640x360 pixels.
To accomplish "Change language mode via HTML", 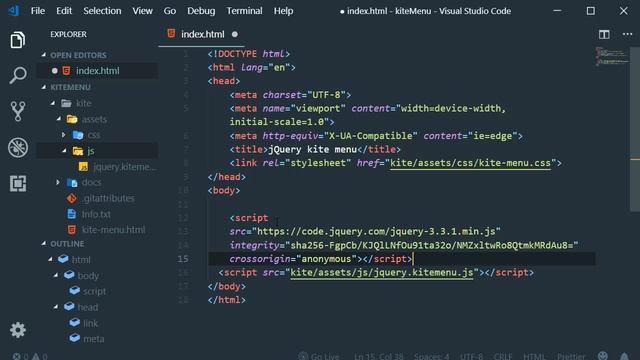I will [534, 356].
